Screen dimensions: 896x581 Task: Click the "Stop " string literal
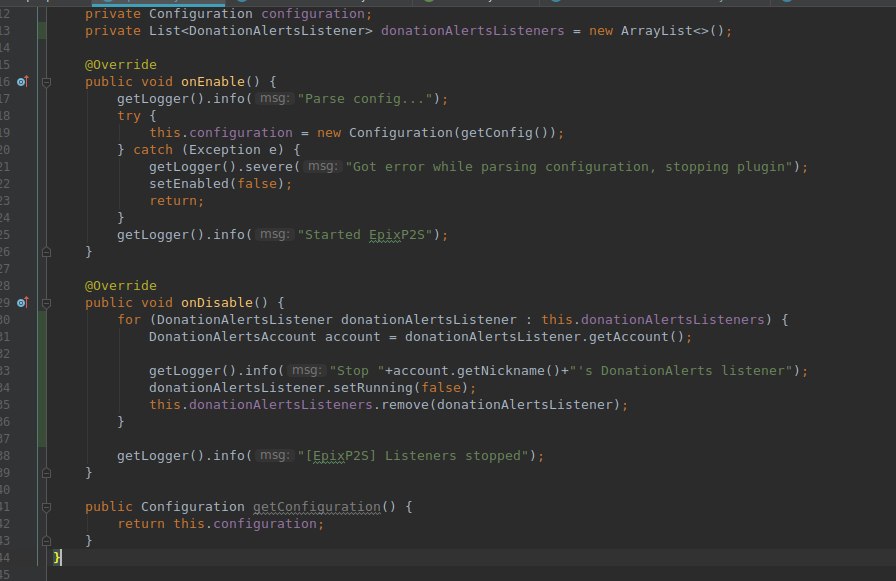357,371
